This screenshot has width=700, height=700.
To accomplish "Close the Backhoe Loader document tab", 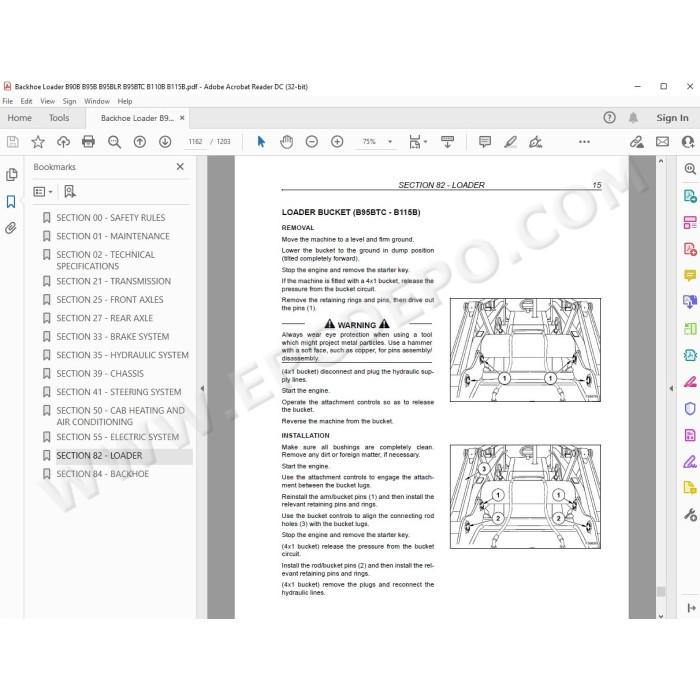I will click(182, 118).
